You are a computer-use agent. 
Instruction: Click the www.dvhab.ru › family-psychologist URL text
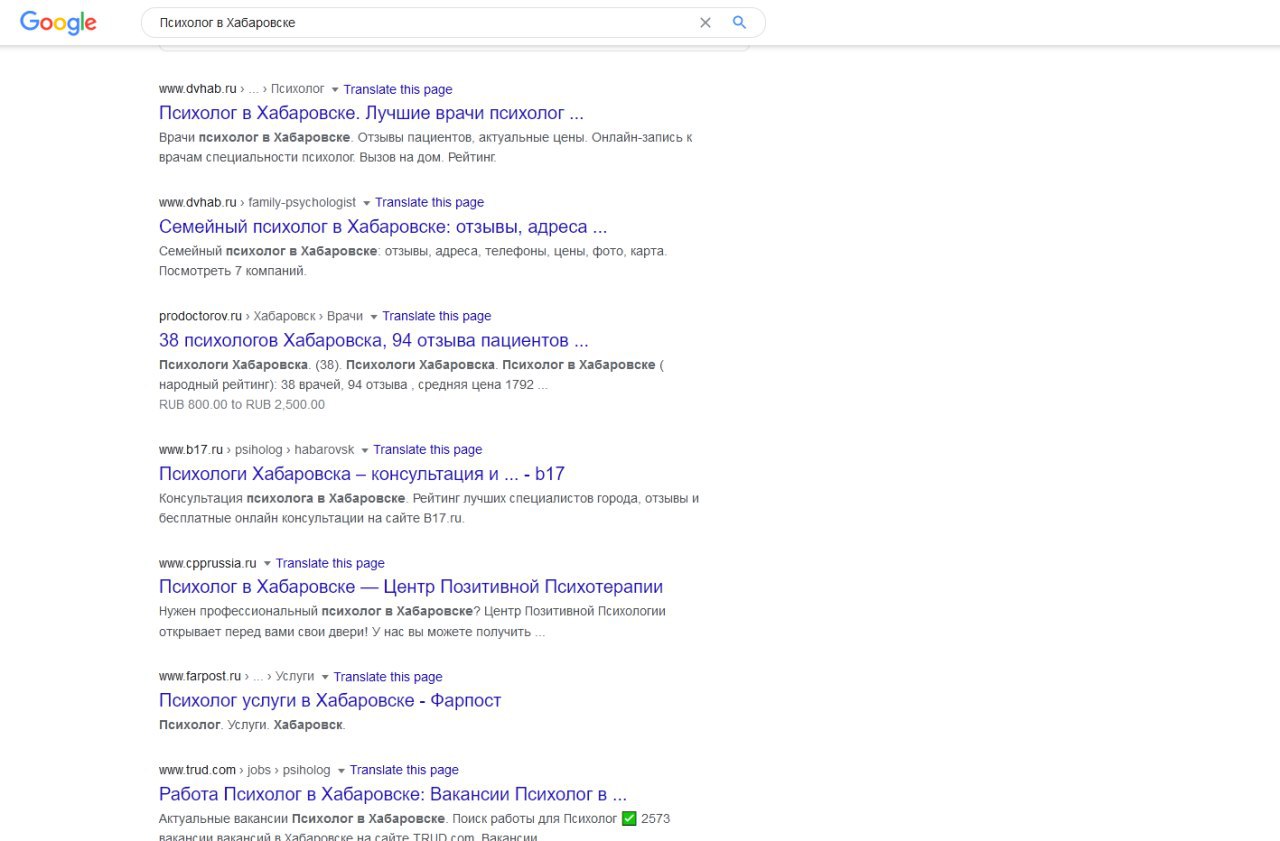tap(257, 202)
